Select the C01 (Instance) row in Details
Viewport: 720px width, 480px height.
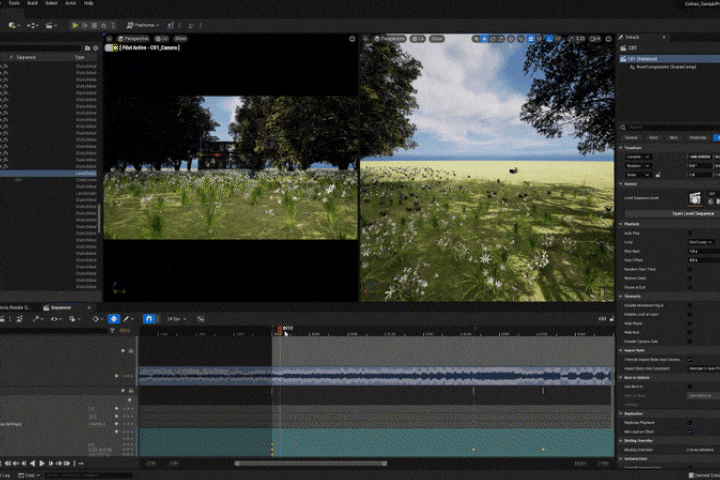coord(670,59)
